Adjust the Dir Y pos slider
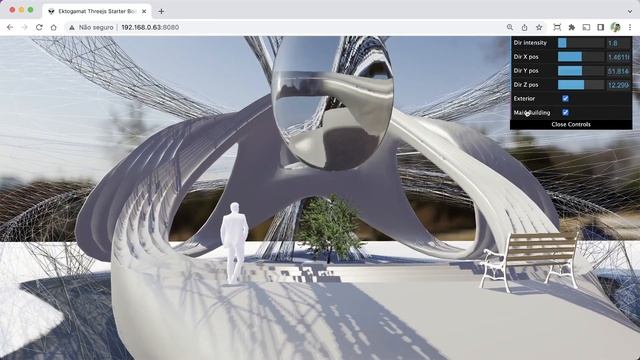 [x=581, y=71]
